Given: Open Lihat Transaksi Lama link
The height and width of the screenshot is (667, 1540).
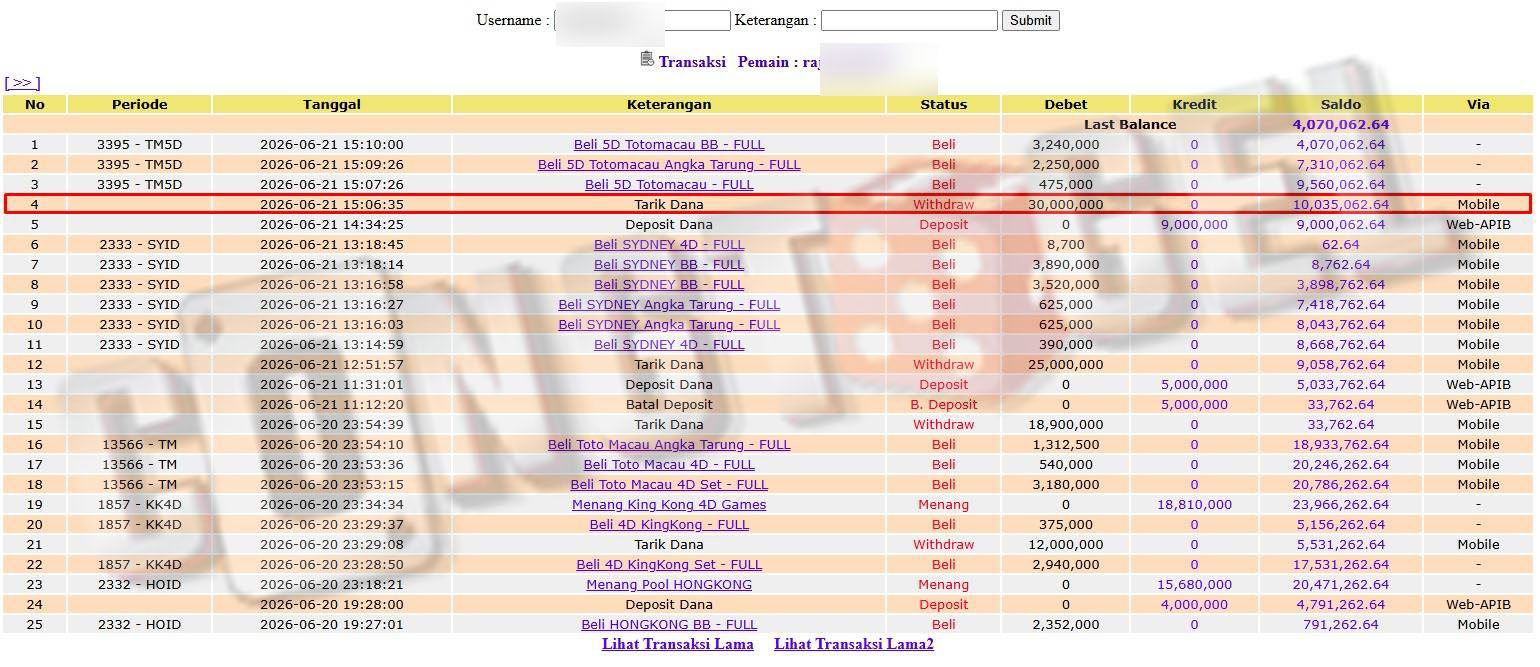Looking at the screenshot, I should pyautogui.click(x=678, y=644).
